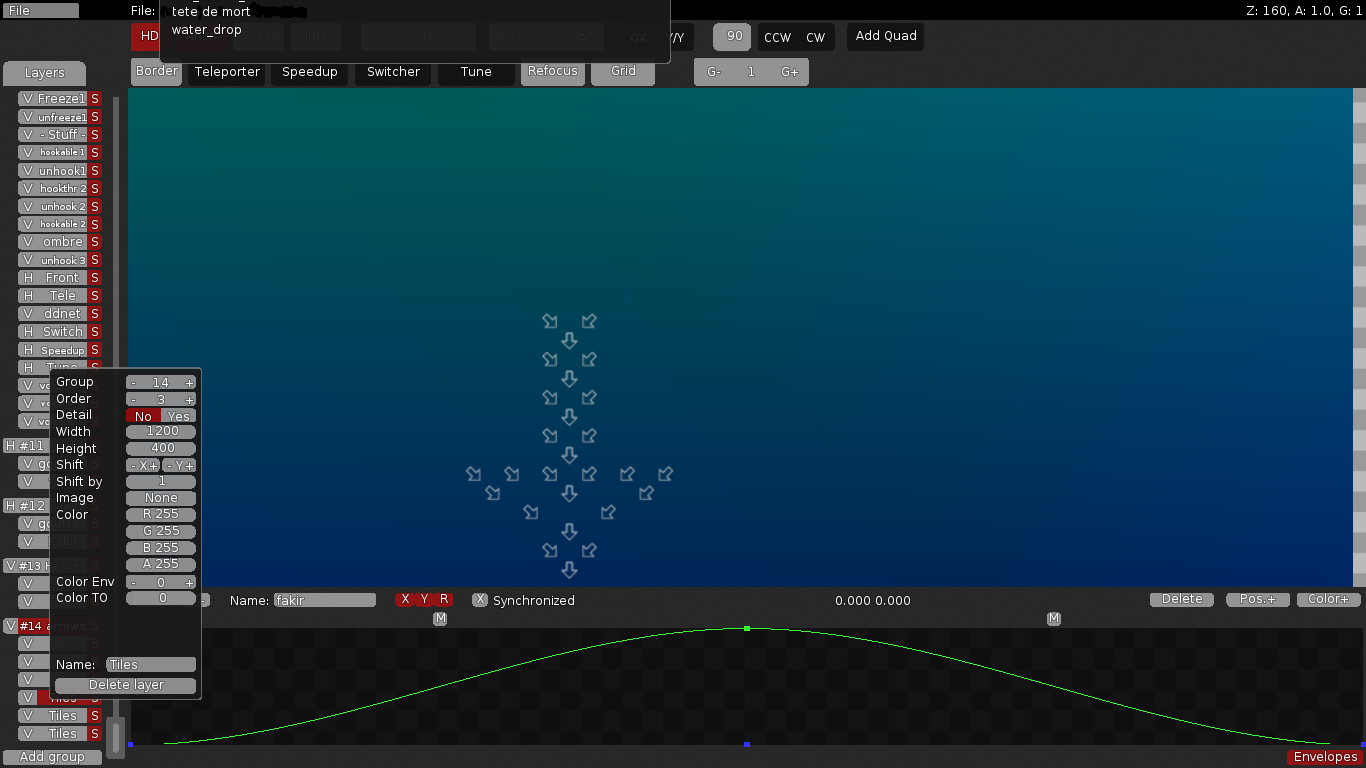The width and height of the screenshot is (1366, 768).
Task: Click the A 255 alpha color control
Action: pyautogui.click(x=160, y=563)
